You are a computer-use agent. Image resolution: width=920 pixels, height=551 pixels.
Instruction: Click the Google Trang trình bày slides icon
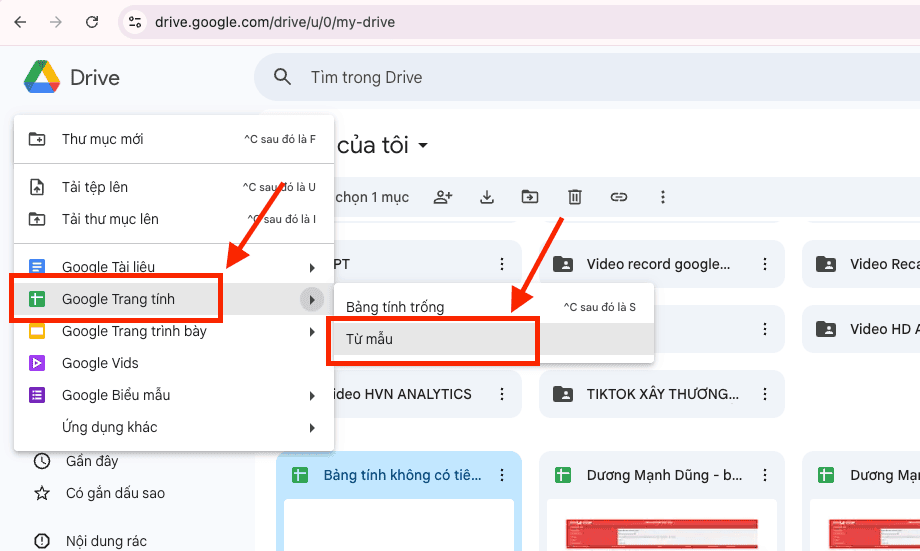click(x=37, y=332)
